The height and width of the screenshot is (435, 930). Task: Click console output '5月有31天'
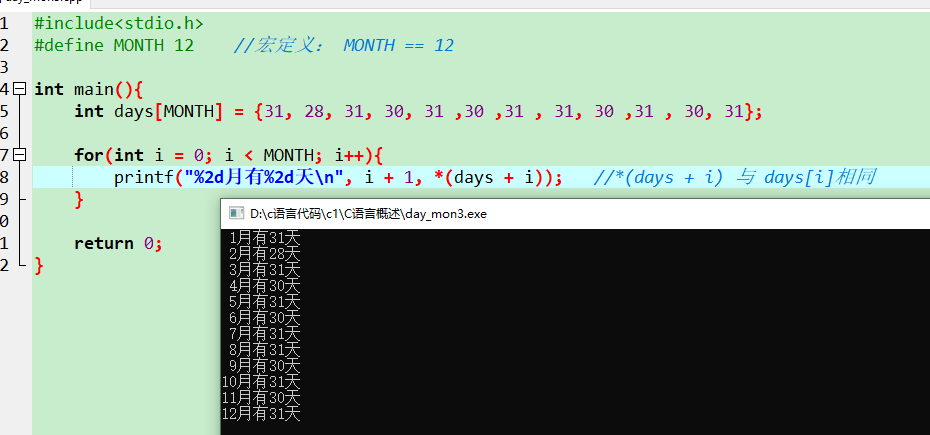[x=265, y=302]
